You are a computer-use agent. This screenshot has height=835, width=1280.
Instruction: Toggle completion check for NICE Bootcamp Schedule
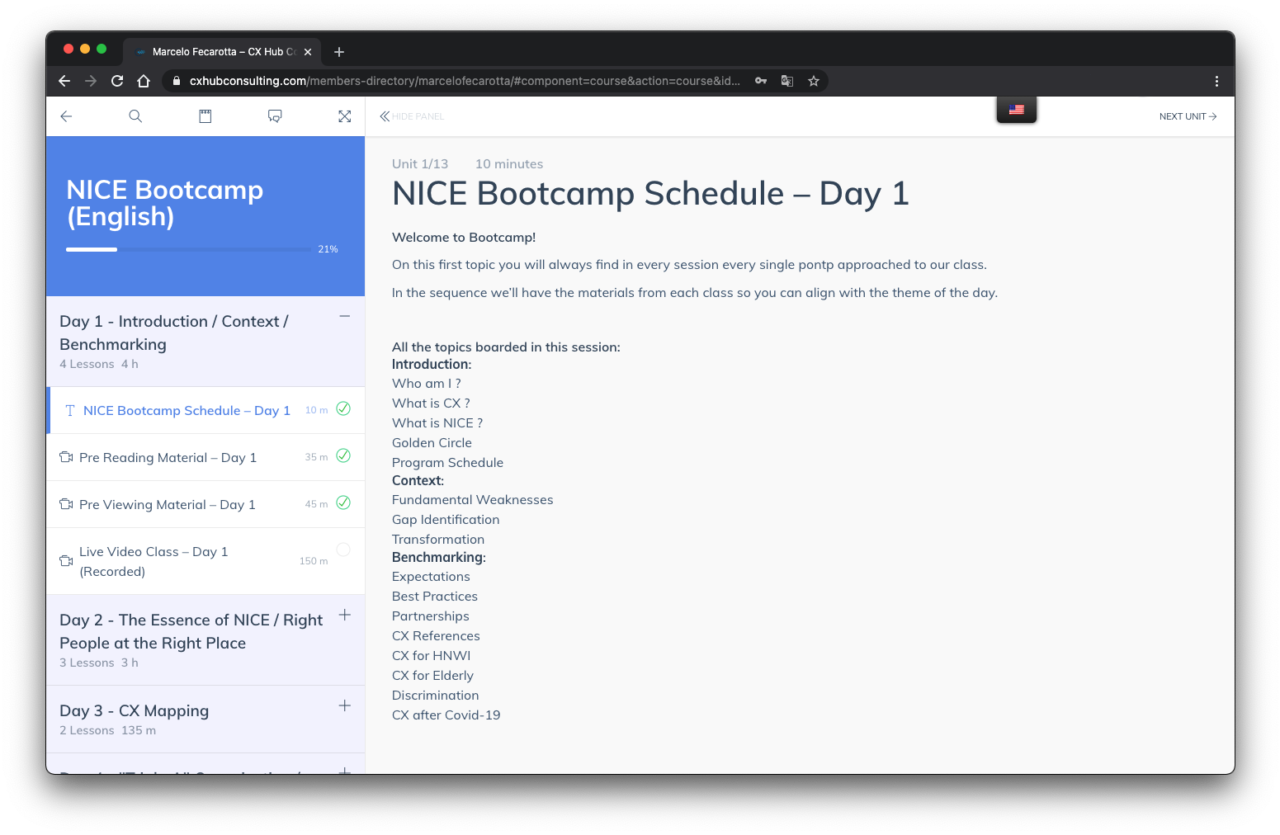(x=343, y=409)
